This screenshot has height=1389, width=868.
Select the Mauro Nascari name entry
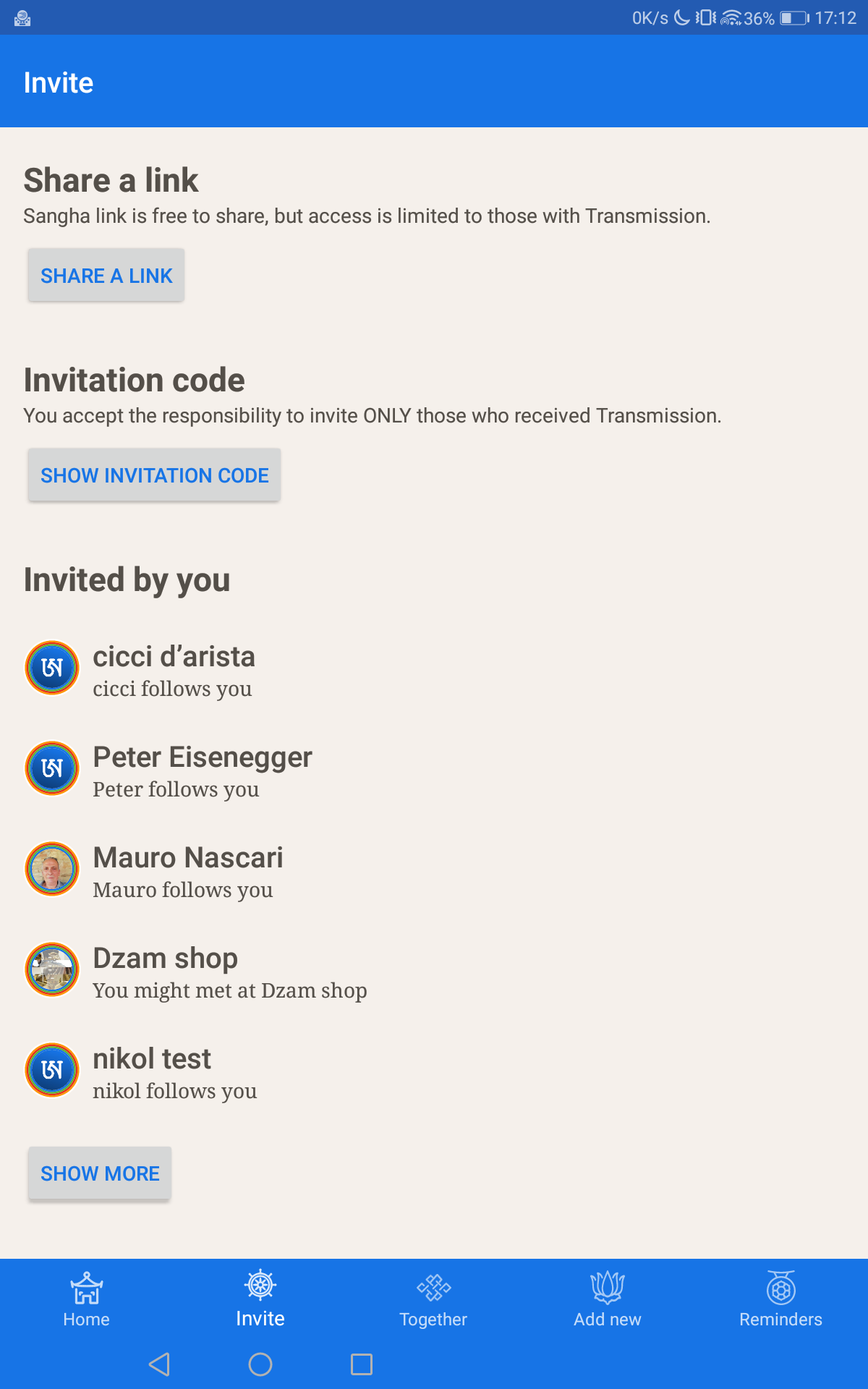point(188,858)
